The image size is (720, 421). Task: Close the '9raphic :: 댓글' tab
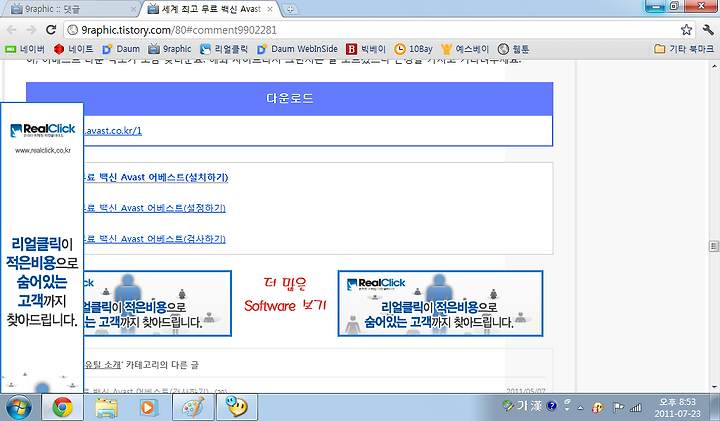pos(133,9)
